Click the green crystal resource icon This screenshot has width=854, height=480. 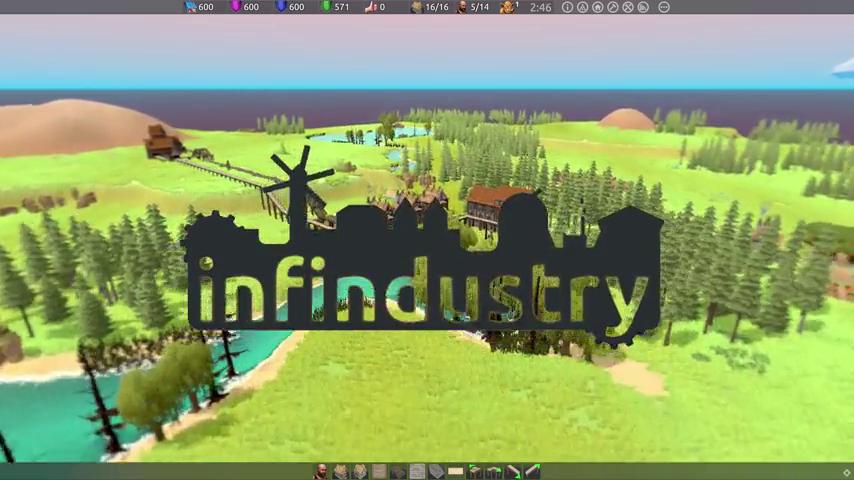326,7
